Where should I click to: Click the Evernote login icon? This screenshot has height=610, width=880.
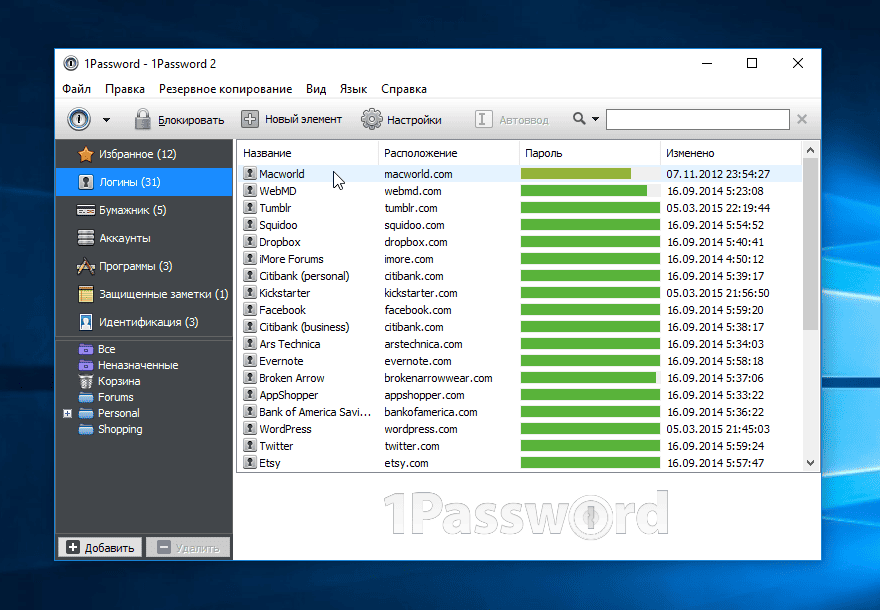pos(250,360)
